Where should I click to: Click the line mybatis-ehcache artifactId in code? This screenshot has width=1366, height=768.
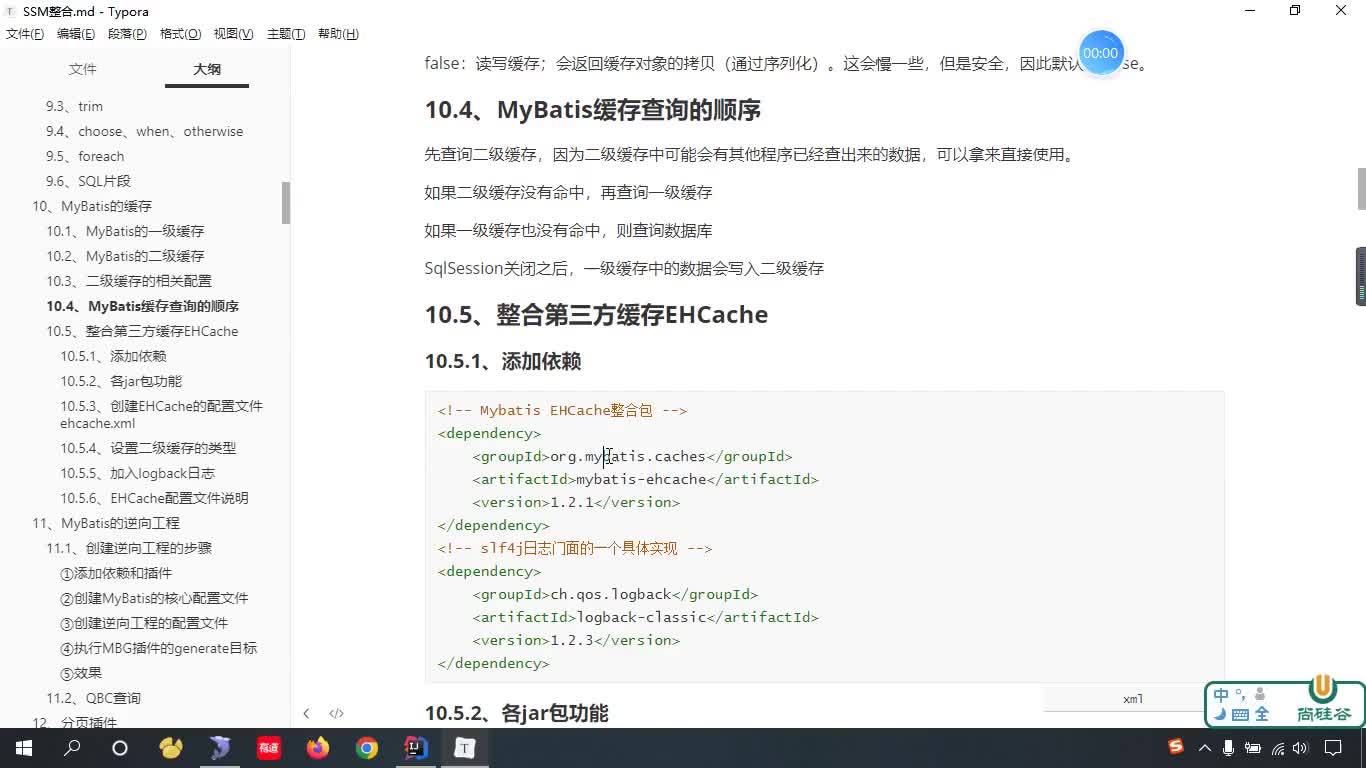tap(645, 479)
